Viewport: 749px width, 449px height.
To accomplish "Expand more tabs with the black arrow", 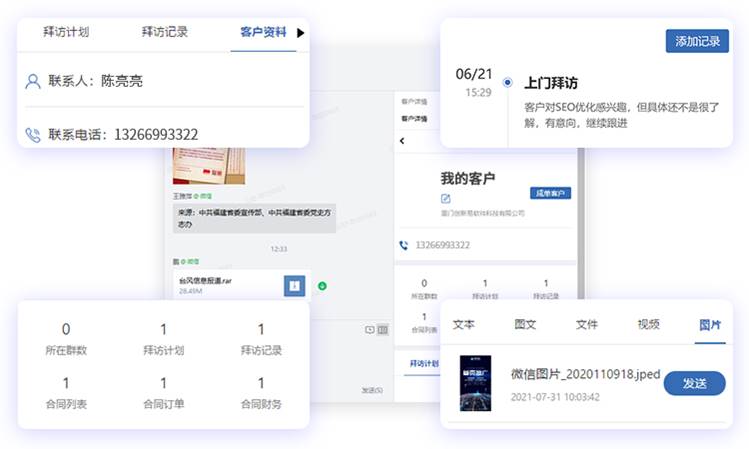I will (x=300, y=33).
